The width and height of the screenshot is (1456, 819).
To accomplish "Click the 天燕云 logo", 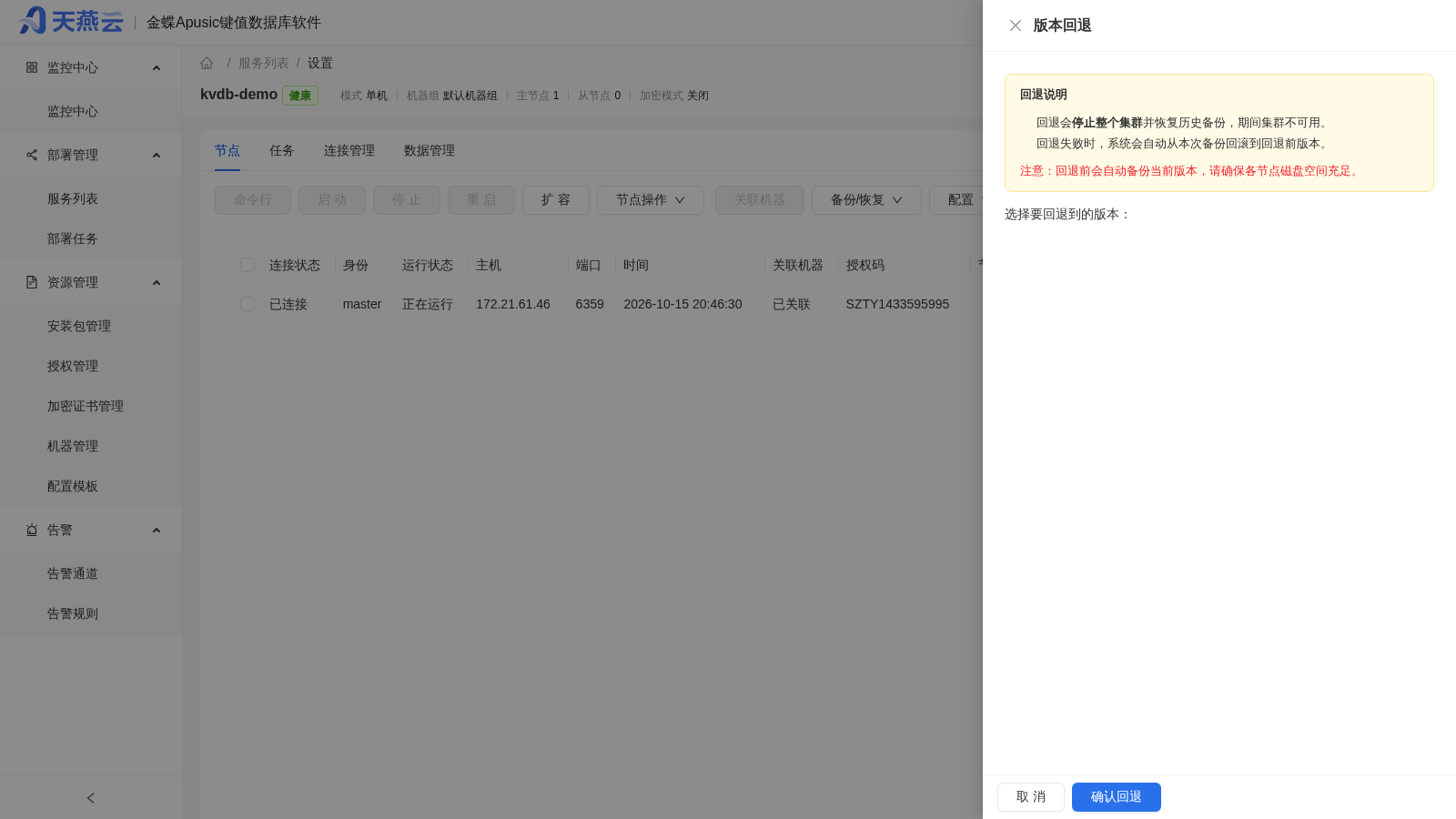I will click(71, 21).
